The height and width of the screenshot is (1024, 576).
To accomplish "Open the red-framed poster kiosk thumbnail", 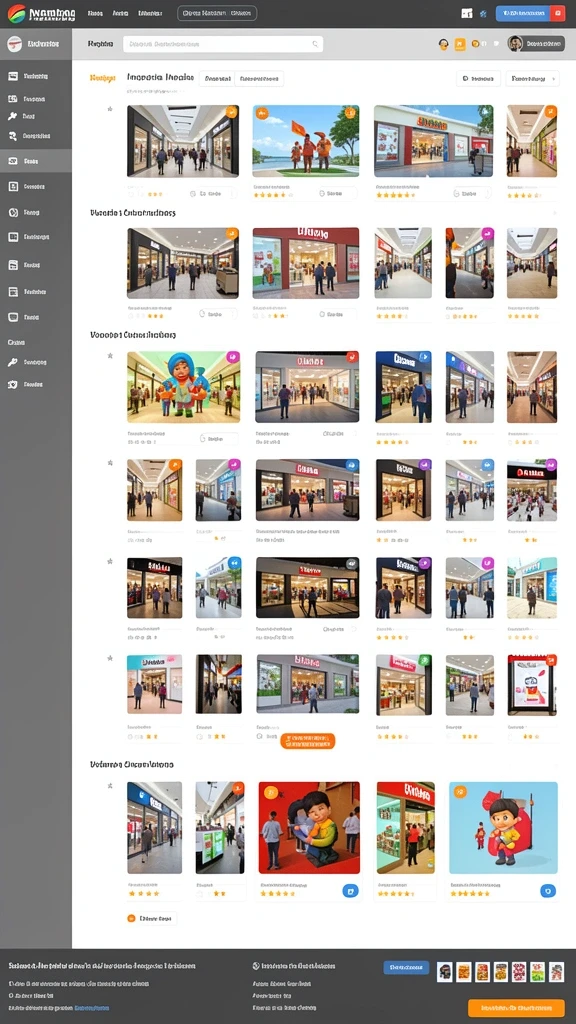I will pyautogui.click(x=532, y=684).
